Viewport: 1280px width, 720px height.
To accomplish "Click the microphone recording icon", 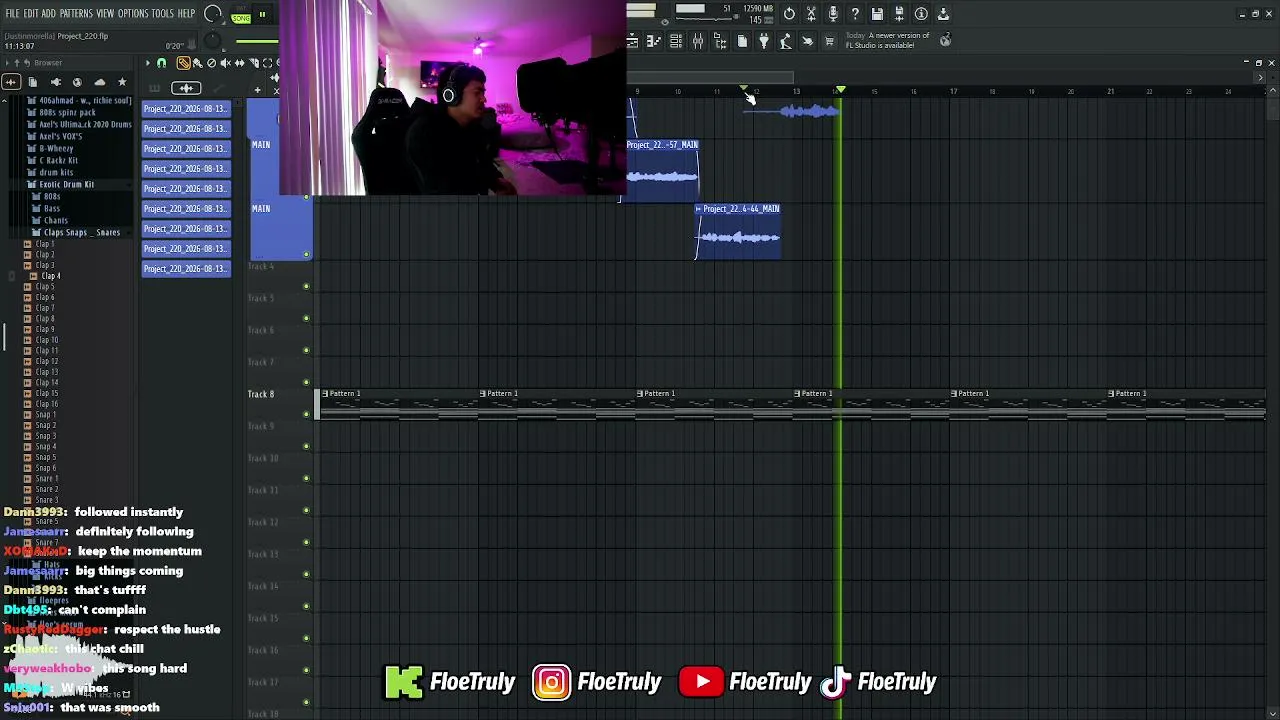I will click(x=833, y=14).
